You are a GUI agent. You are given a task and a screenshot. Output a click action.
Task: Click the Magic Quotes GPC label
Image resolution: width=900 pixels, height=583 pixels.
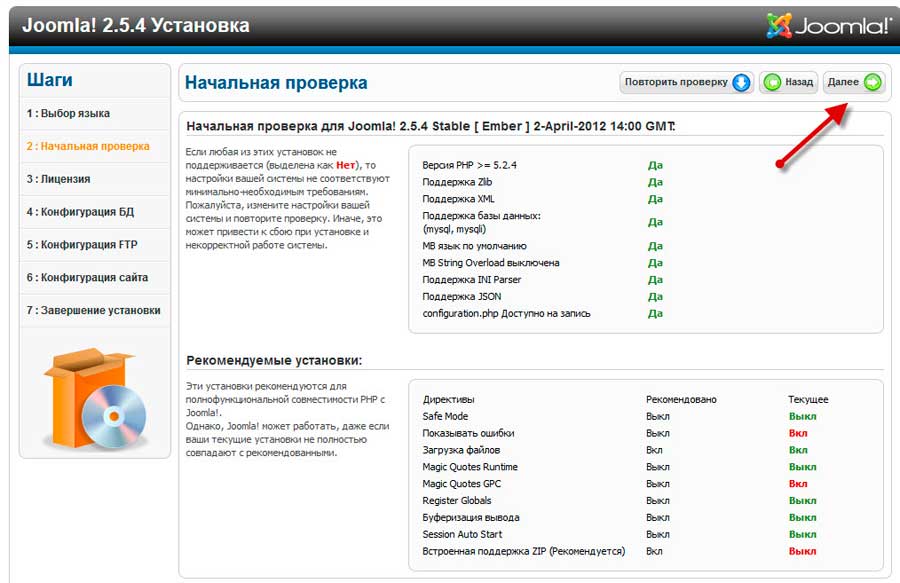461,484
